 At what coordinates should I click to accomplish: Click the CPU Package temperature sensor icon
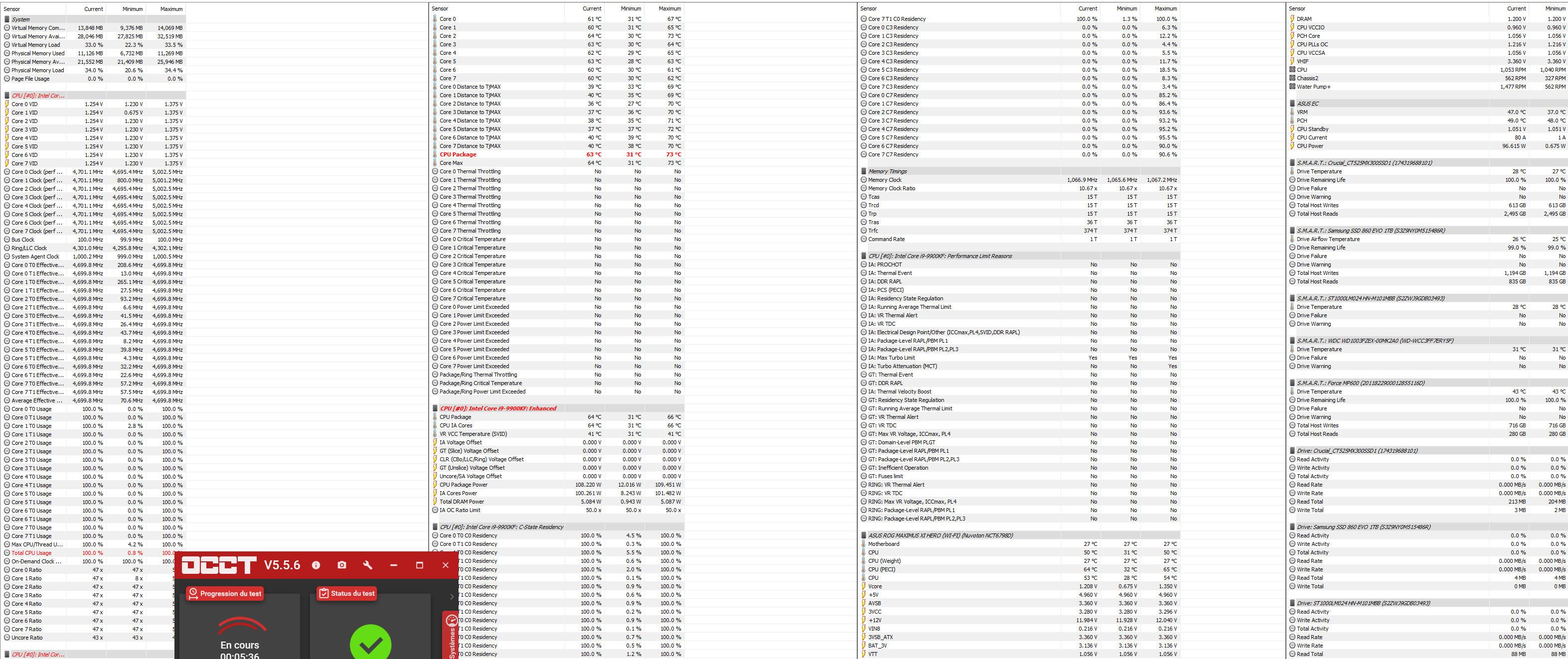[435, 154]
